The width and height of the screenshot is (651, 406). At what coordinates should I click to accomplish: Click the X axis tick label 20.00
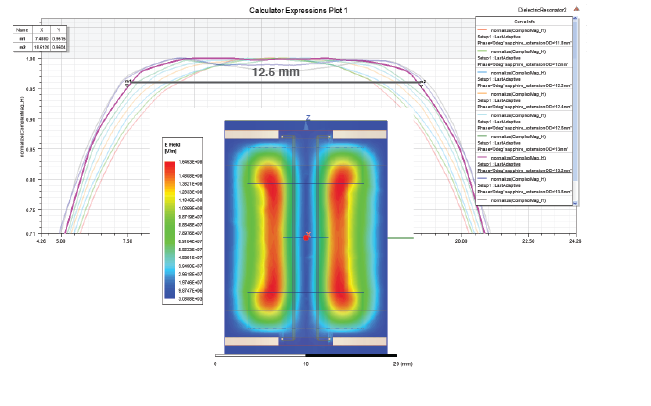coord(461,240)
